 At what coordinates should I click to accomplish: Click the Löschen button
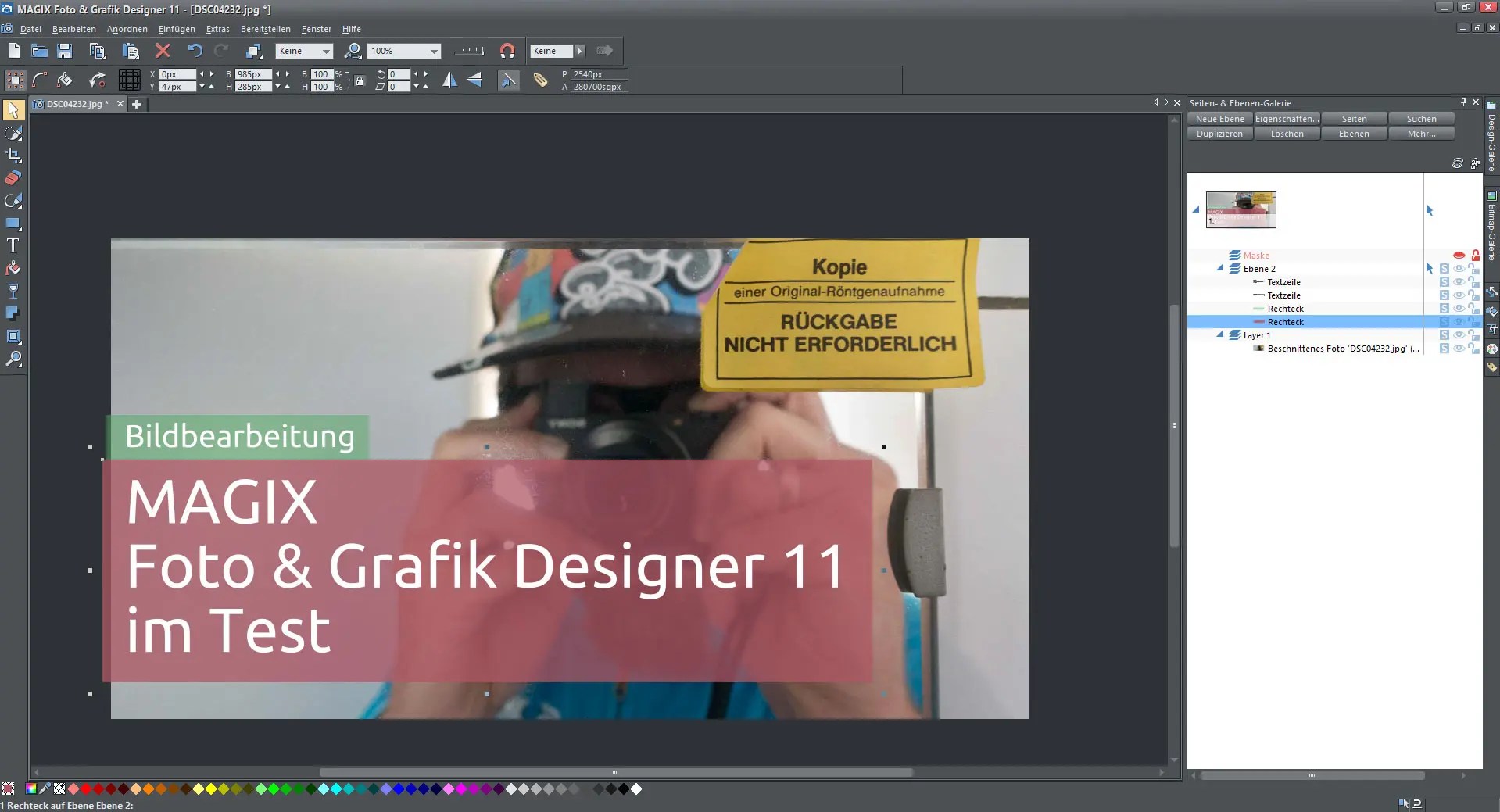(1287, 134)
